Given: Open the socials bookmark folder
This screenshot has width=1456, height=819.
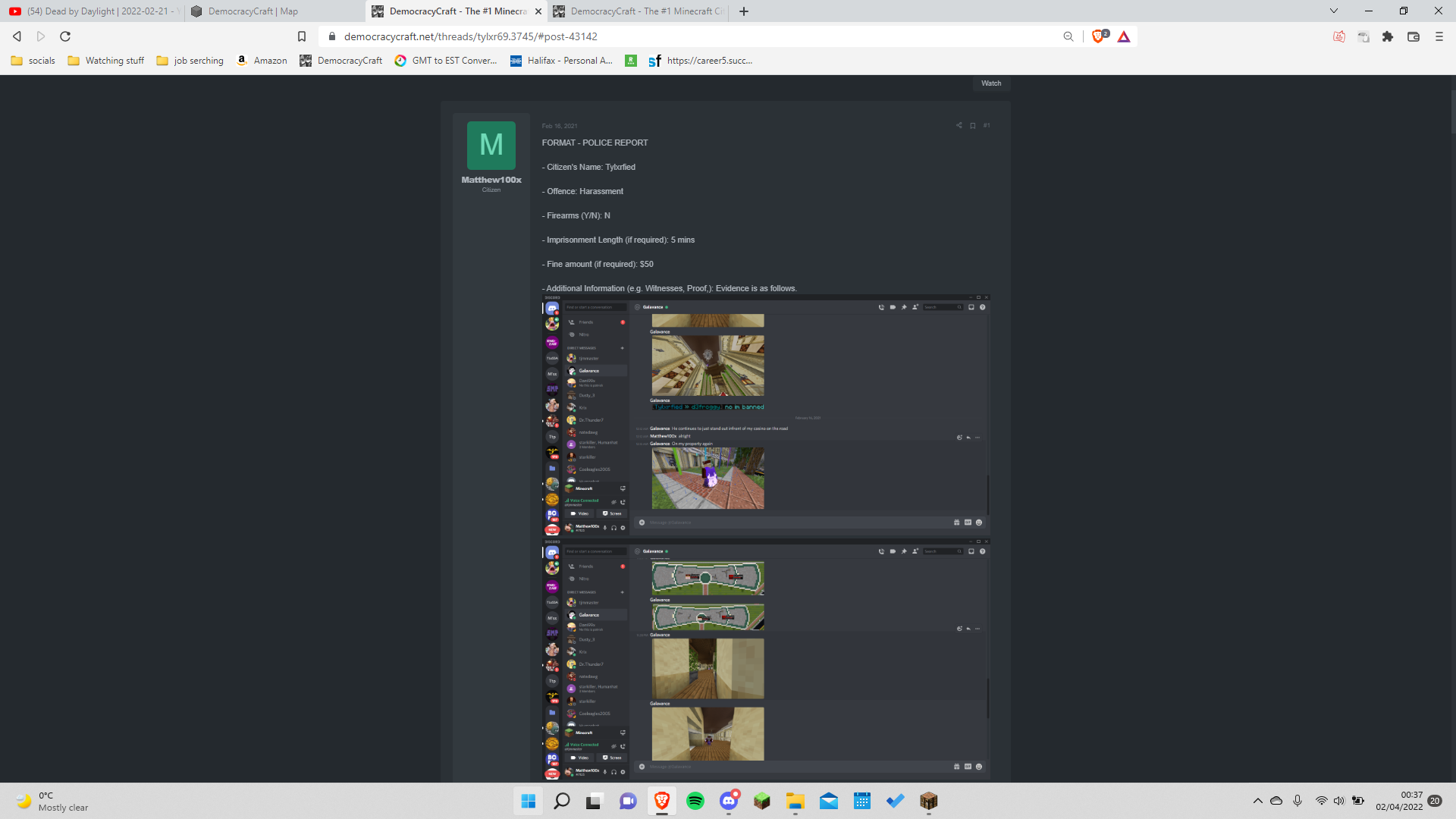Looking at the screenshot, I should coord(33,61).
